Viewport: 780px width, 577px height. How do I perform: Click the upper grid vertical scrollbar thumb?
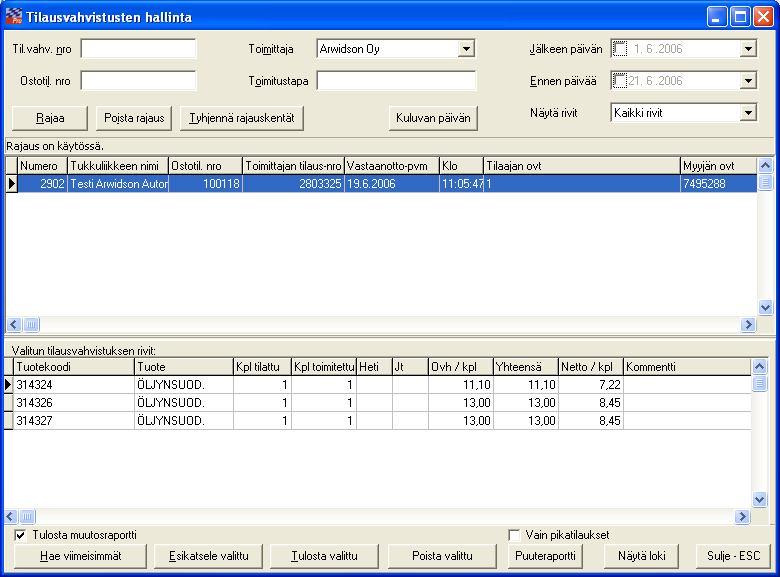pyautogui.click(x=765, y=182)
